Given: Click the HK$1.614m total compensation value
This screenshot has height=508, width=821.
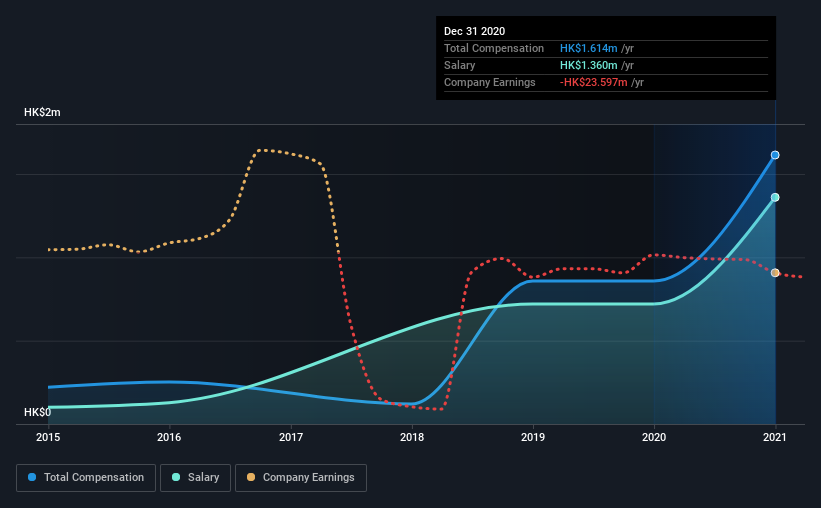Looking at the screenshot, I should [x=589, y=48].
